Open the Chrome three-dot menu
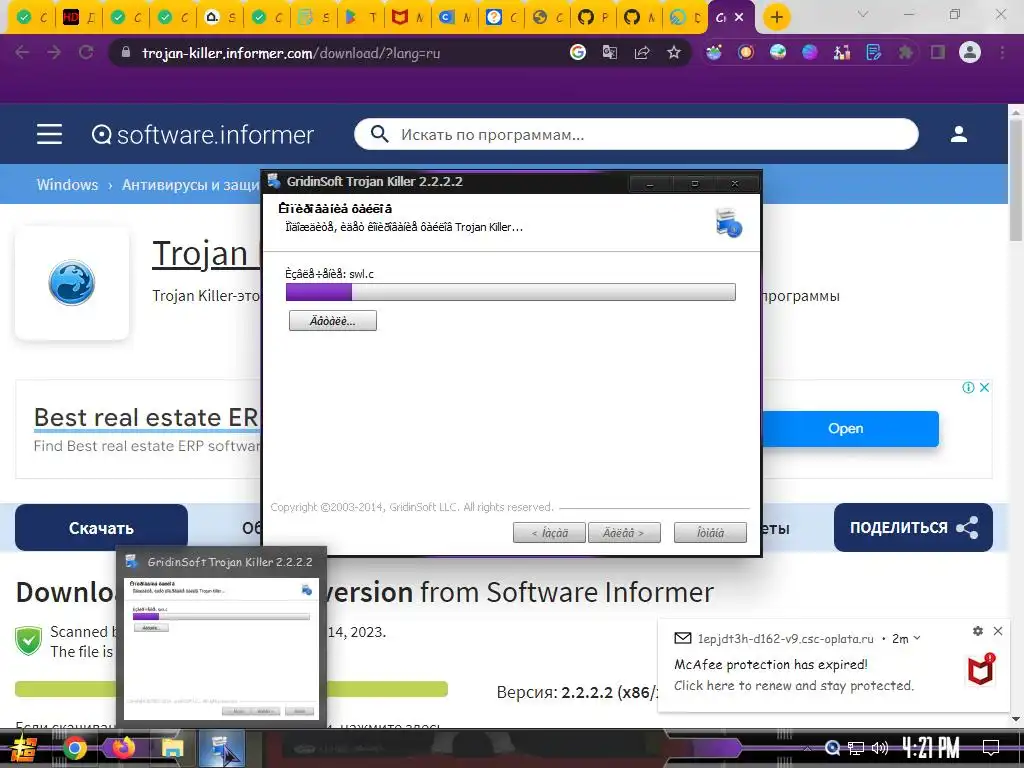The height and width of the screenshot is (768, 1024). click(1002, 52)
